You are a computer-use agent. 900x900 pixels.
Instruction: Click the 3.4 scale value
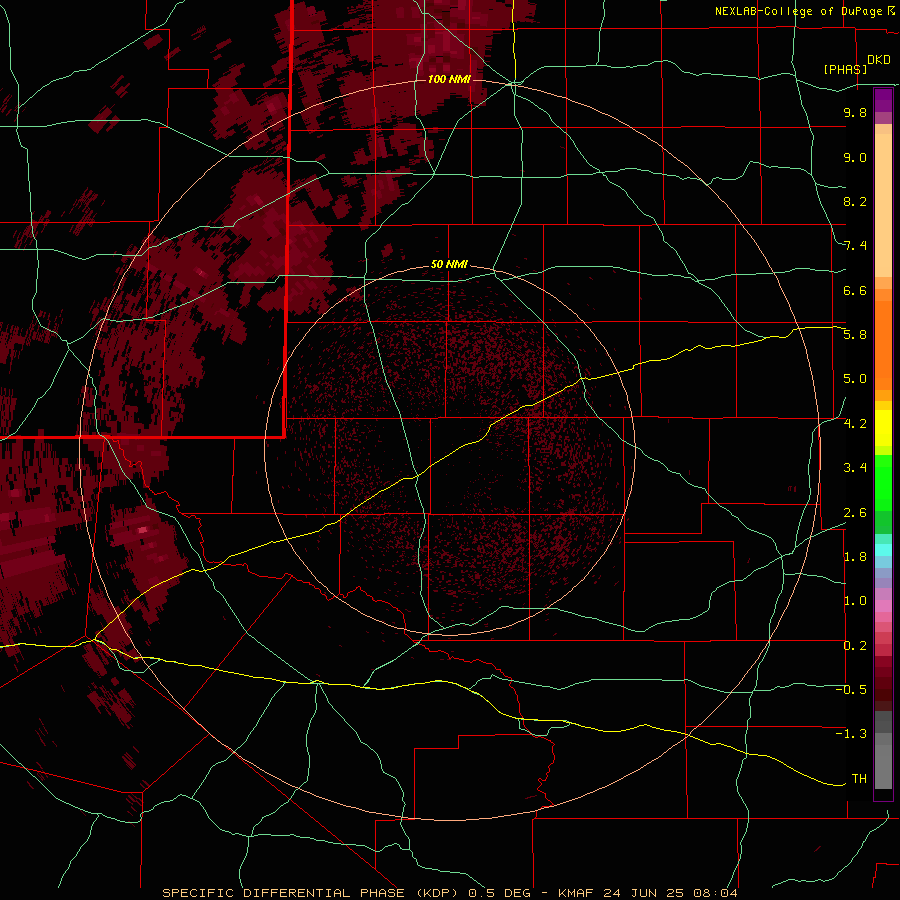[x=855, y=468]
